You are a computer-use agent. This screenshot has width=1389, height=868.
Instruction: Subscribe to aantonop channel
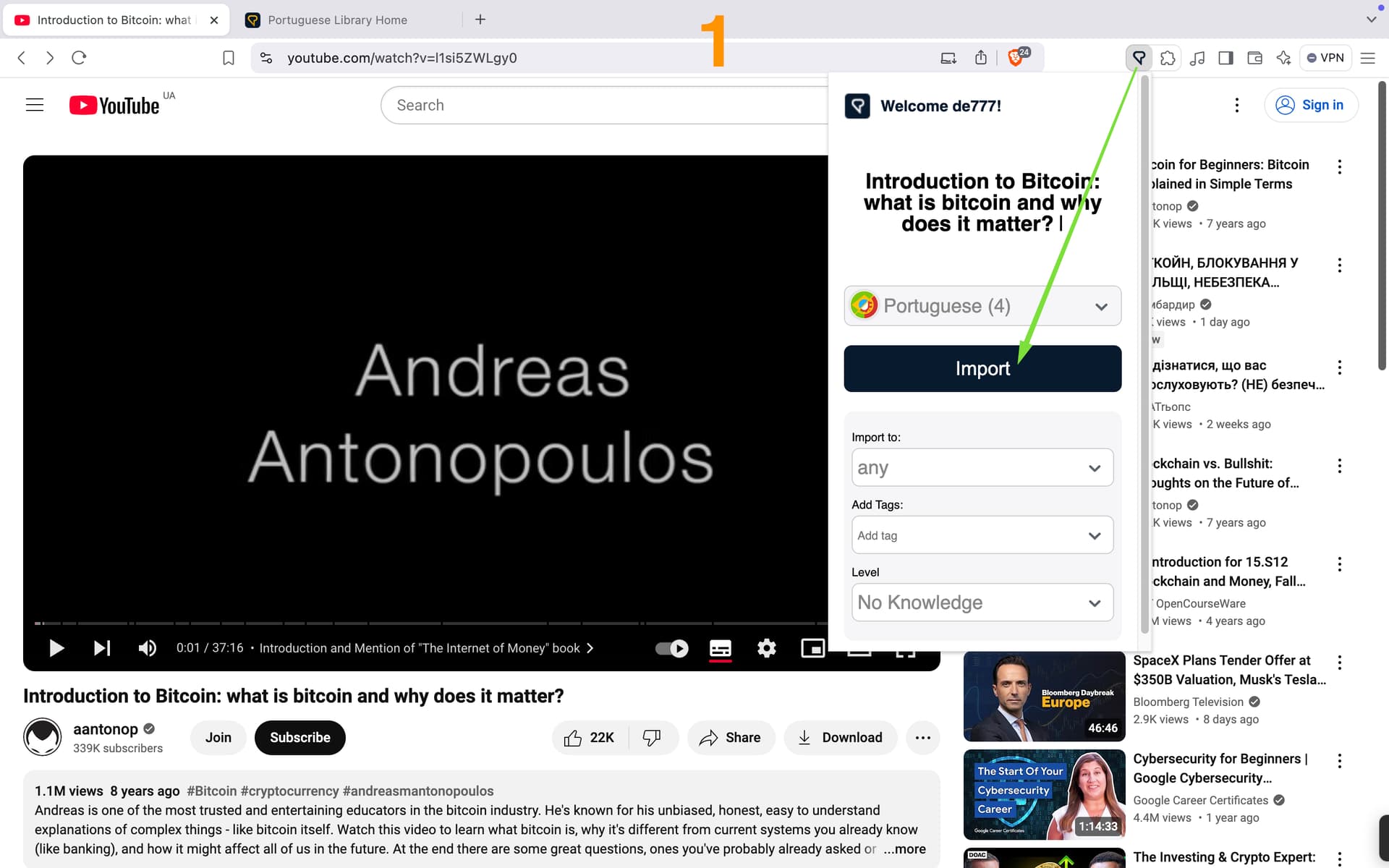tap(300, 738)
